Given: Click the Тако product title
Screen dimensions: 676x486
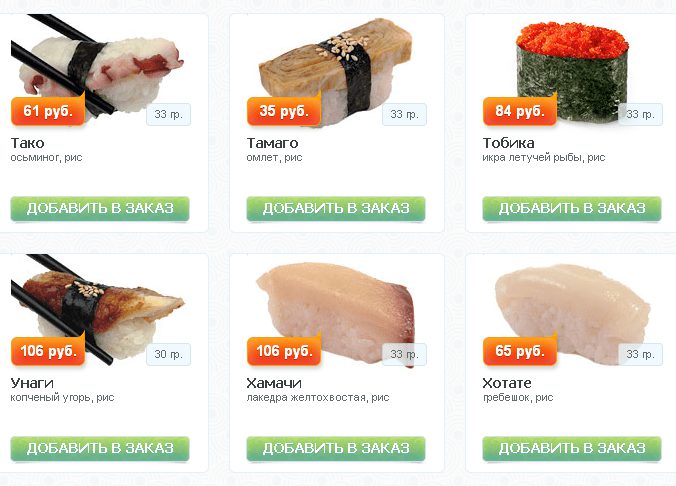Looking at the screenshot, I should point(28,143).
